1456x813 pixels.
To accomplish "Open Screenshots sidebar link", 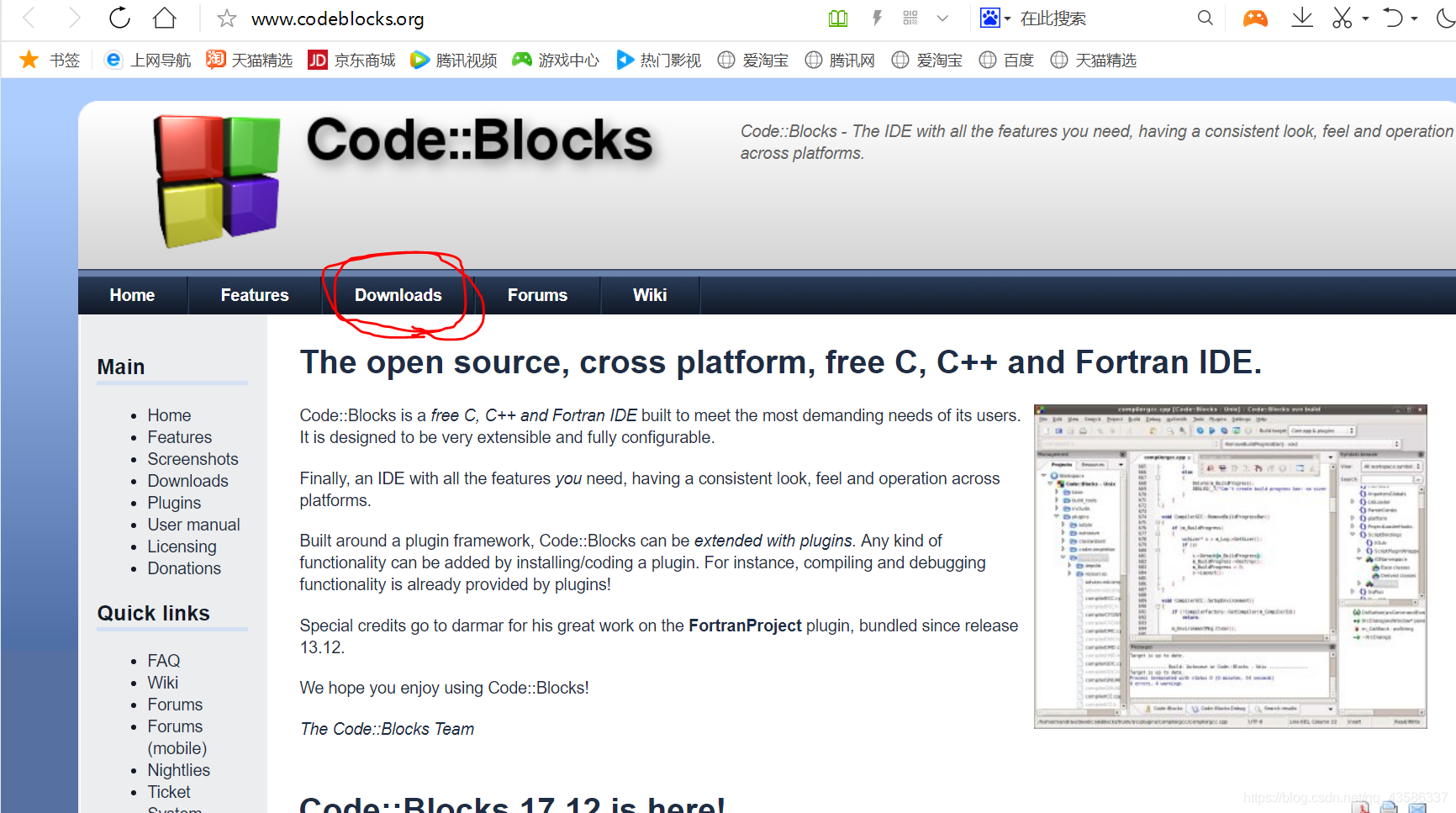I will click(x=193, y=459).
